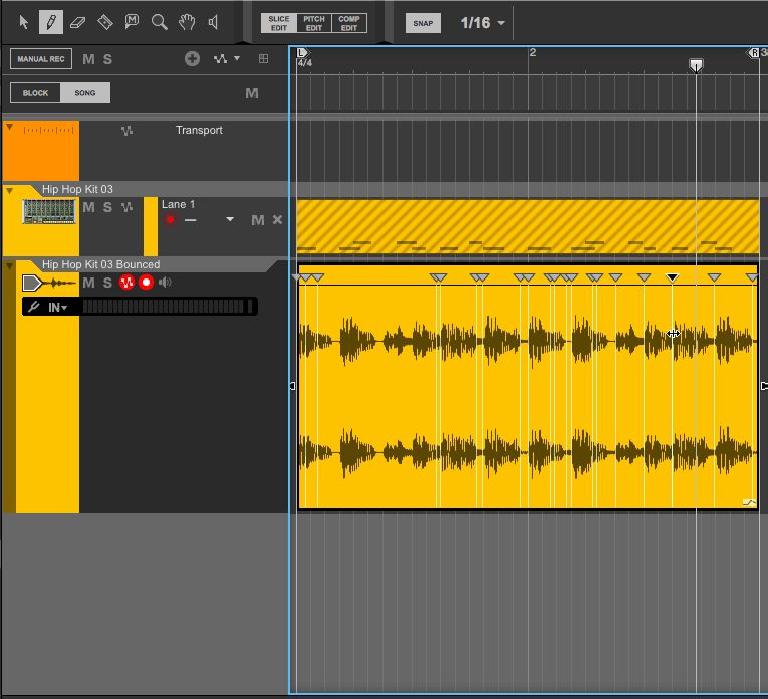768x699 pixels.
Task: Collapse the Transport track
Action: [x=9, y=127]
